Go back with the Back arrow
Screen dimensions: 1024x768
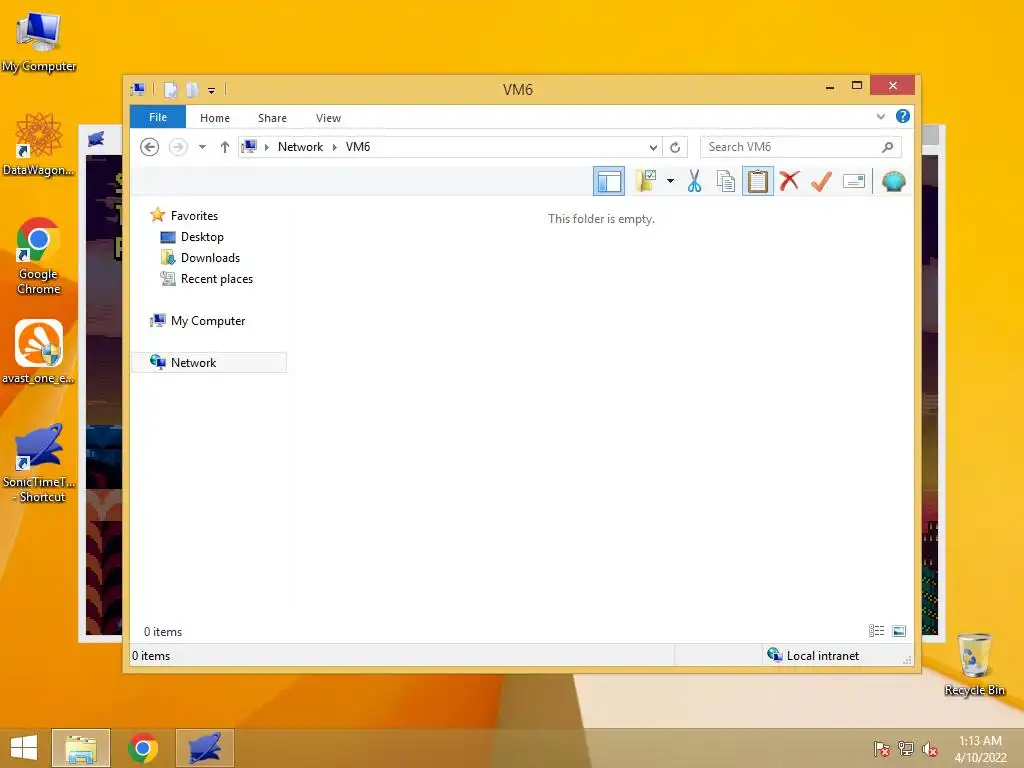(x=150, y=147)
